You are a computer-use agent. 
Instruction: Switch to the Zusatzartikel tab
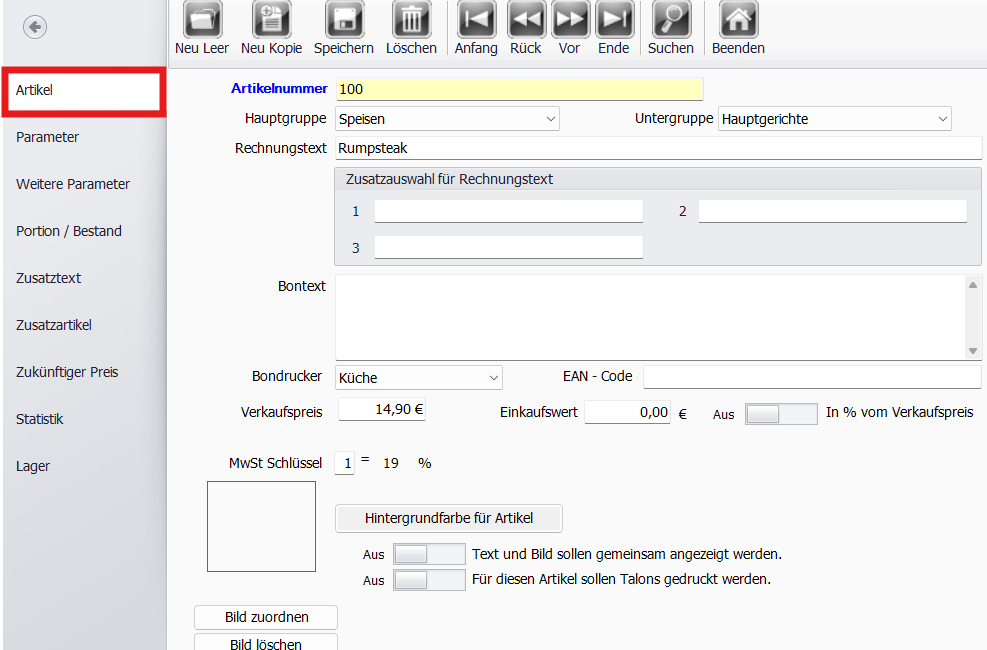pyautogui.click(x=84, y=325)
